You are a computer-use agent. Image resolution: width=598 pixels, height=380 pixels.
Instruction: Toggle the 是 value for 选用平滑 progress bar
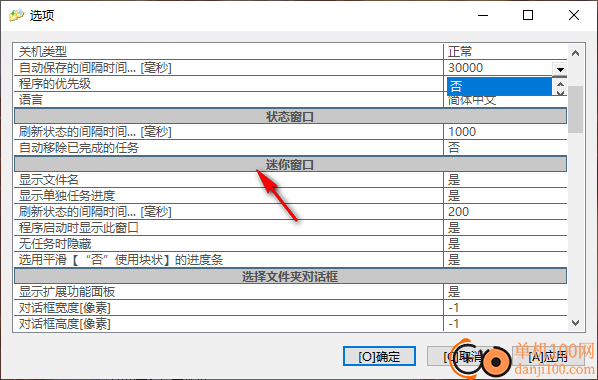click(454, 260)
